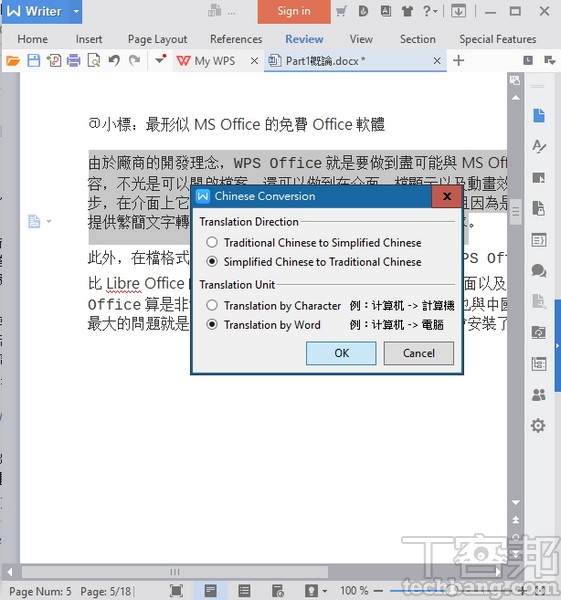Click the document restriction lock icon in sidebar
This screenshot has width=561, height=600.
coord(539,208)
